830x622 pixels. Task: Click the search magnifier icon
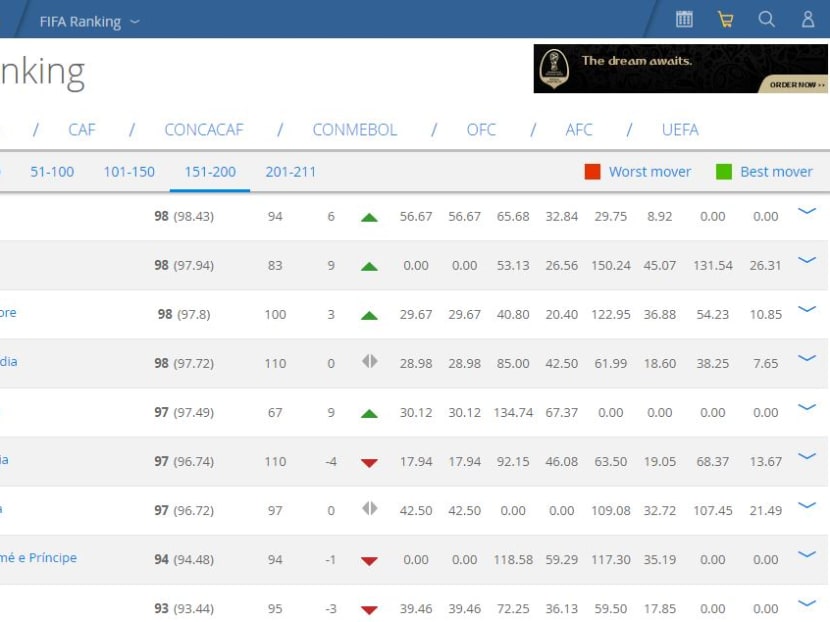tap(766, 19)
